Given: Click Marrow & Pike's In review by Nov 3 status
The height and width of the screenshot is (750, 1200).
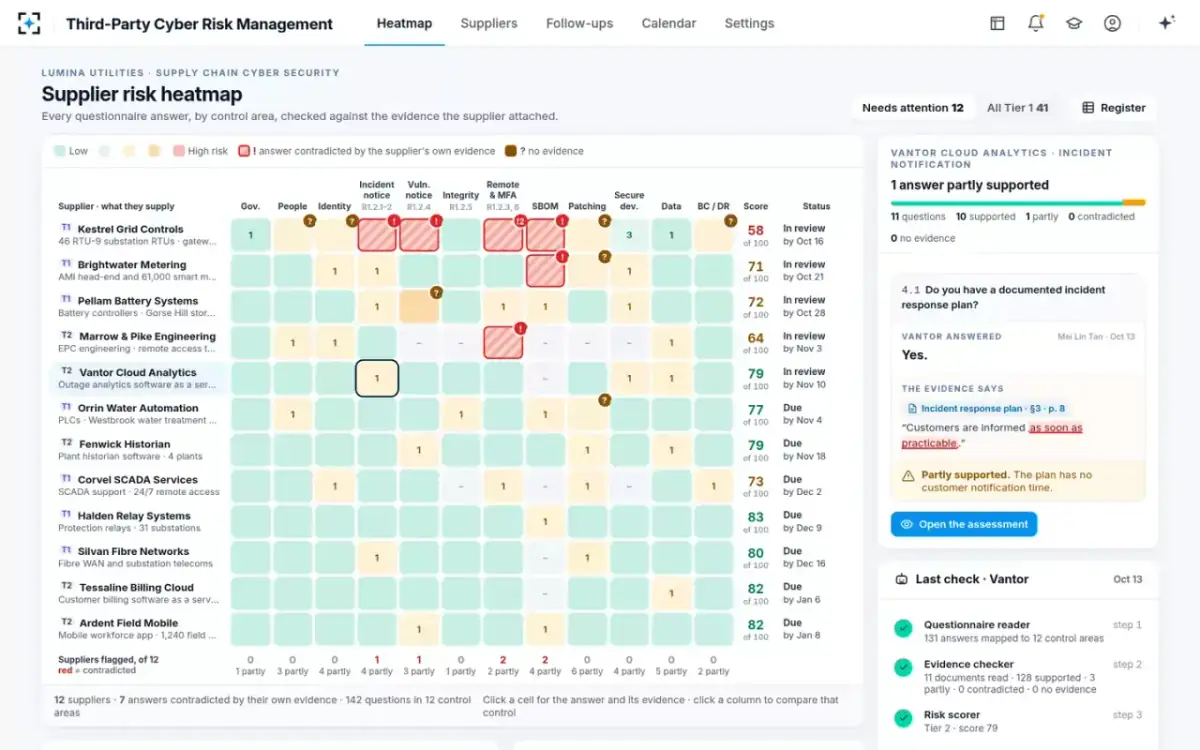Looking at the screenshot, I should pos(804,343).
